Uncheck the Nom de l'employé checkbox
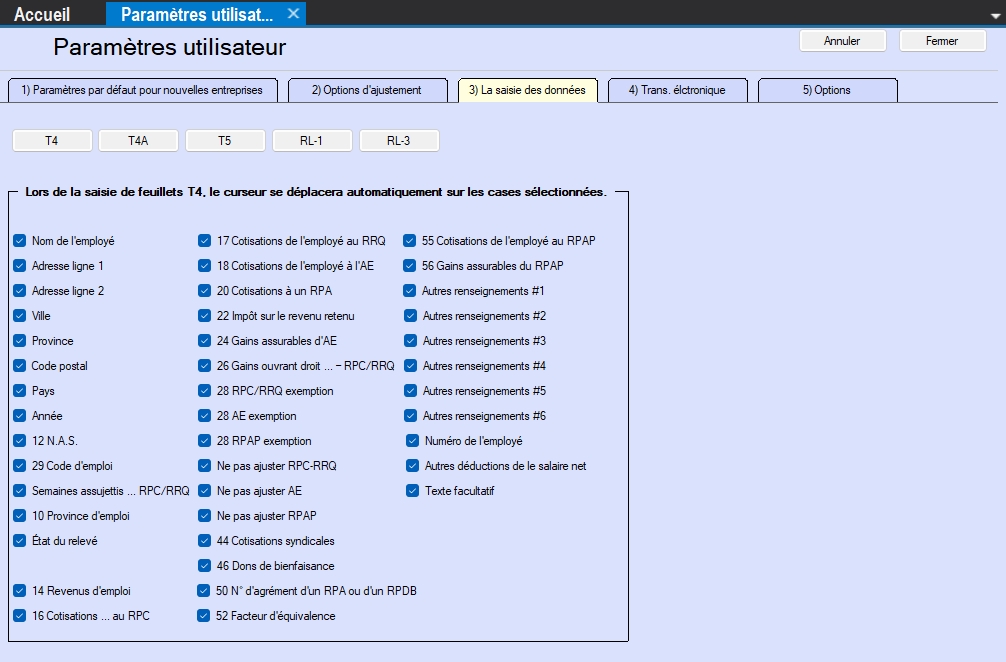 coord(20,241)
